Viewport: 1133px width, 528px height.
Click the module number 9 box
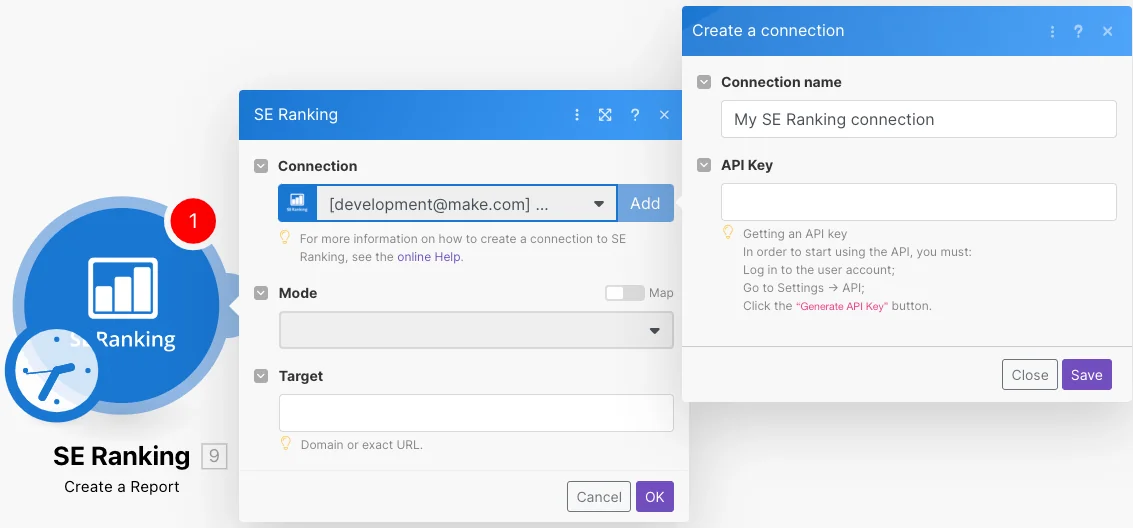tap(214, 456)
